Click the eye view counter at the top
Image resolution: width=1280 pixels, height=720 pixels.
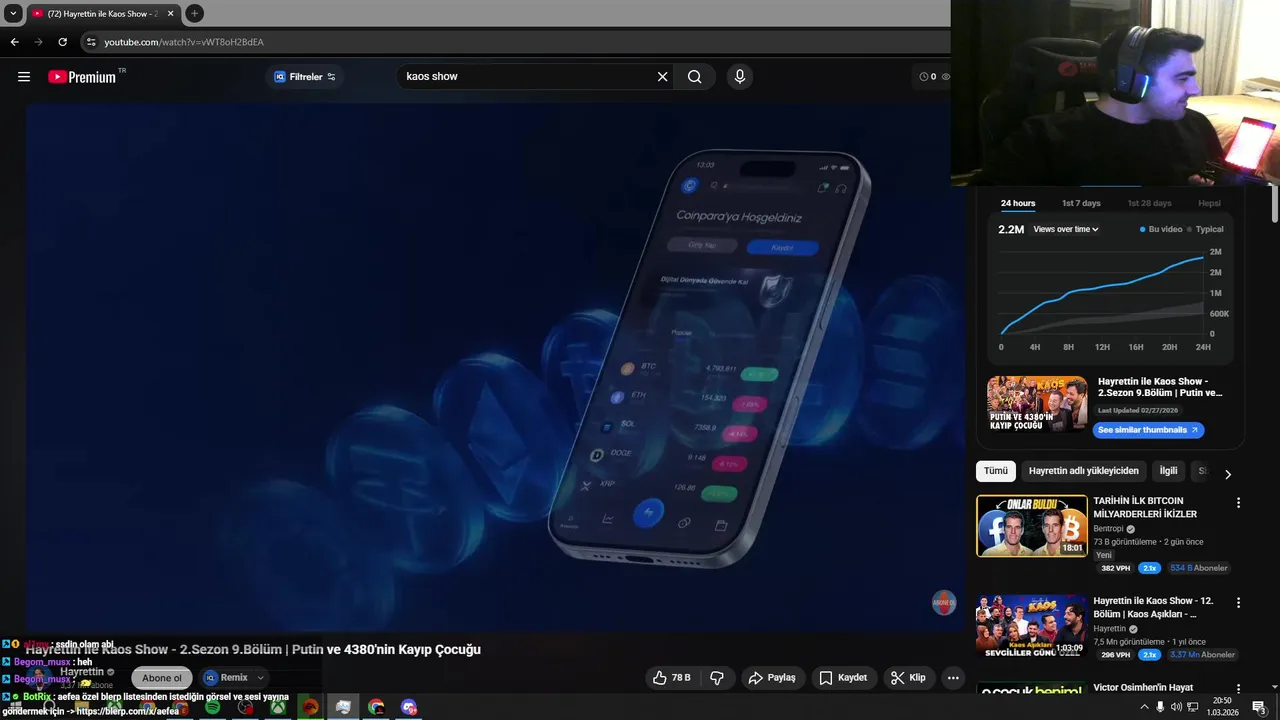pyautogui.click(x=946, y=77)
